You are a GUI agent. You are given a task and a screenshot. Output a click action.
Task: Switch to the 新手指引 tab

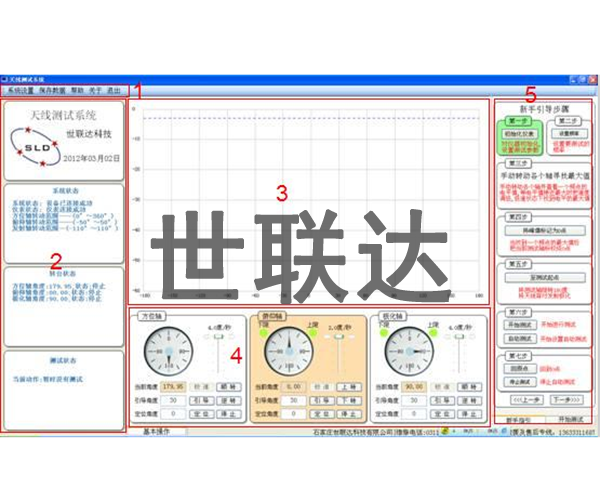518,419
